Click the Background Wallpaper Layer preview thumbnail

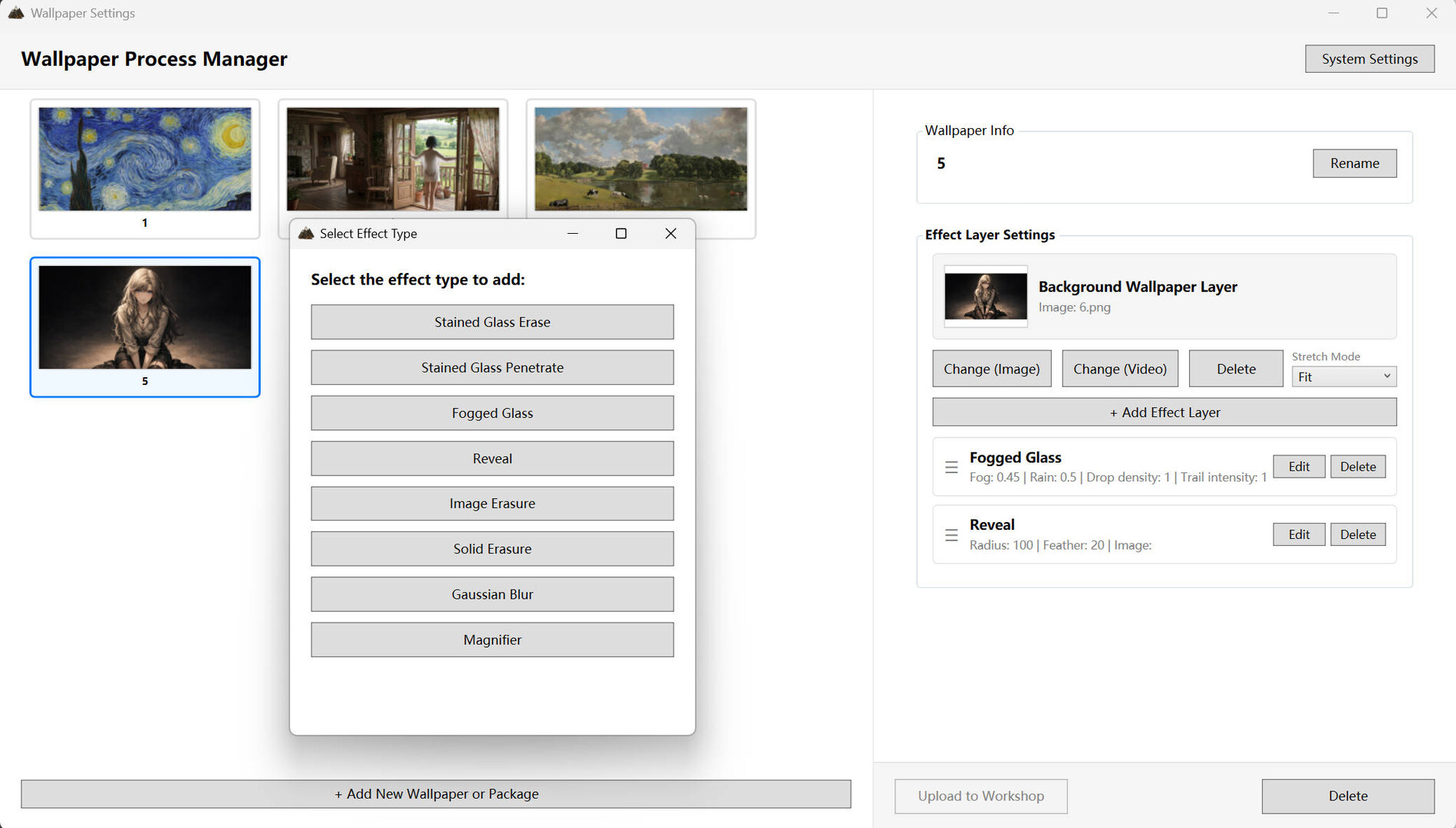(985, 296)
